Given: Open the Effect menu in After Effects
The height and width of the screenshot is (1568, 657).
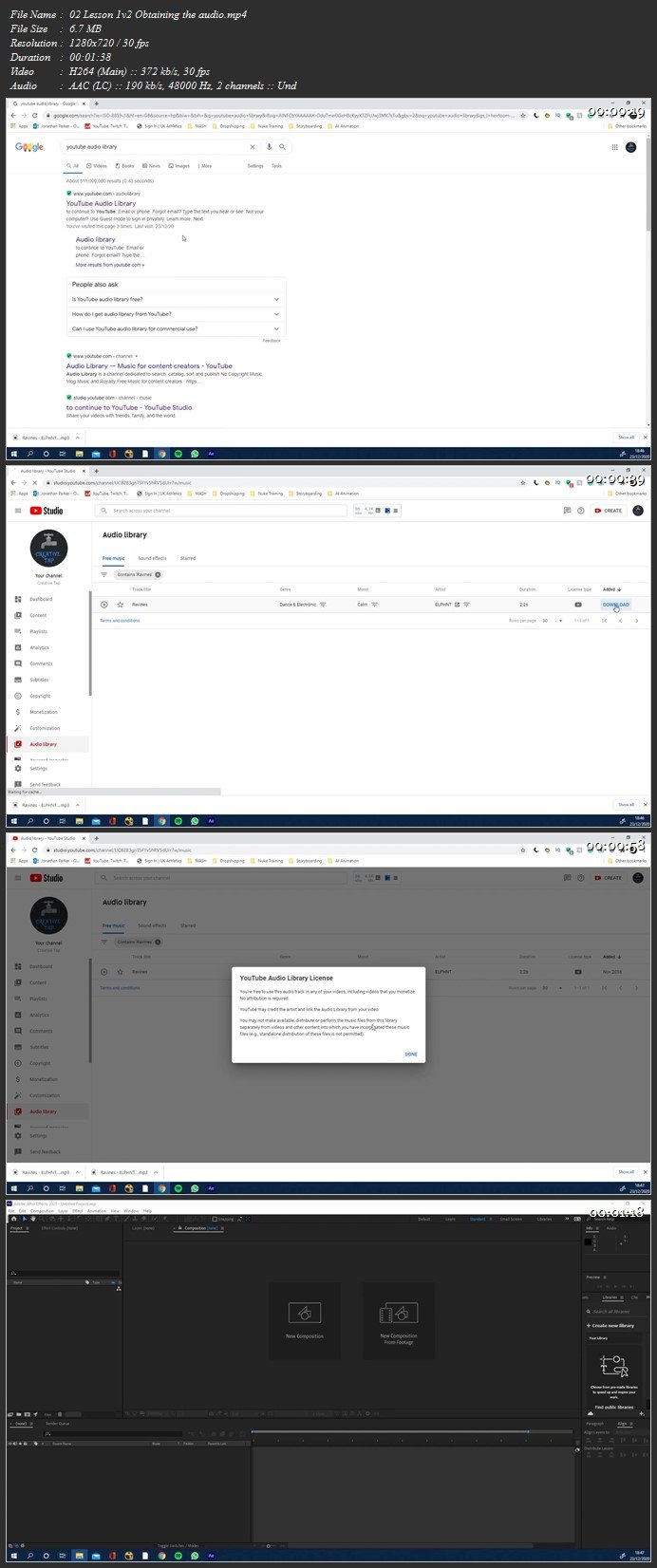Looking at the screenshot, I should click(x=78, y=1211).
